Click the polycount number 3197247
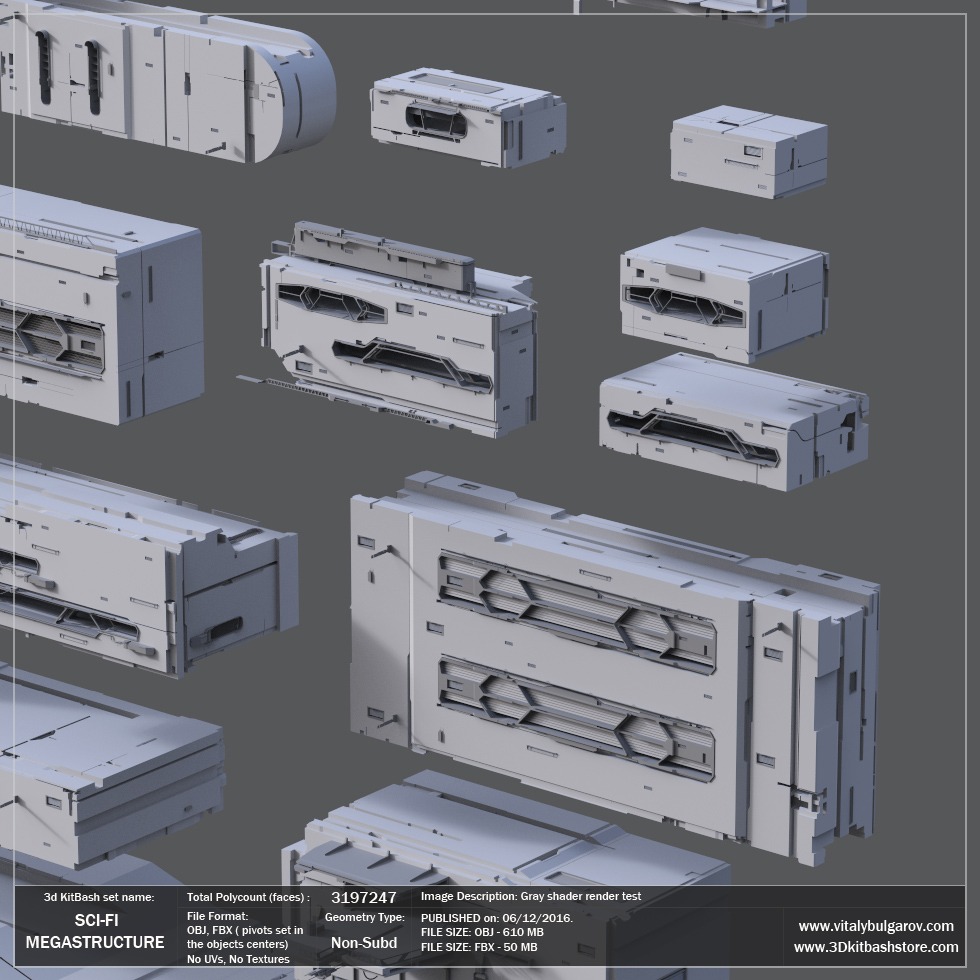Viewport: 980px width, 980px height. [364, 898]
